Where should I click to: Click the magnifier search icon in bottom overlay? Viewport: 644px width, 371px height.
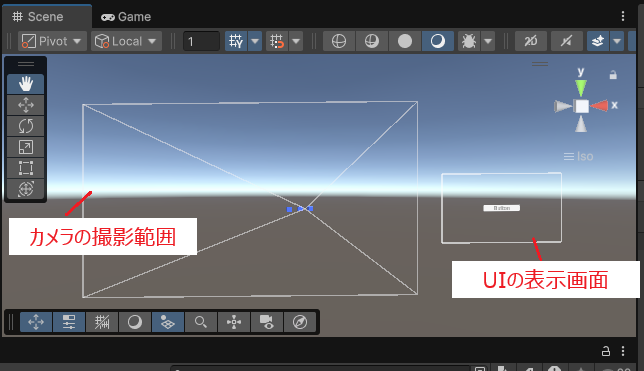(x=200, y=322)
